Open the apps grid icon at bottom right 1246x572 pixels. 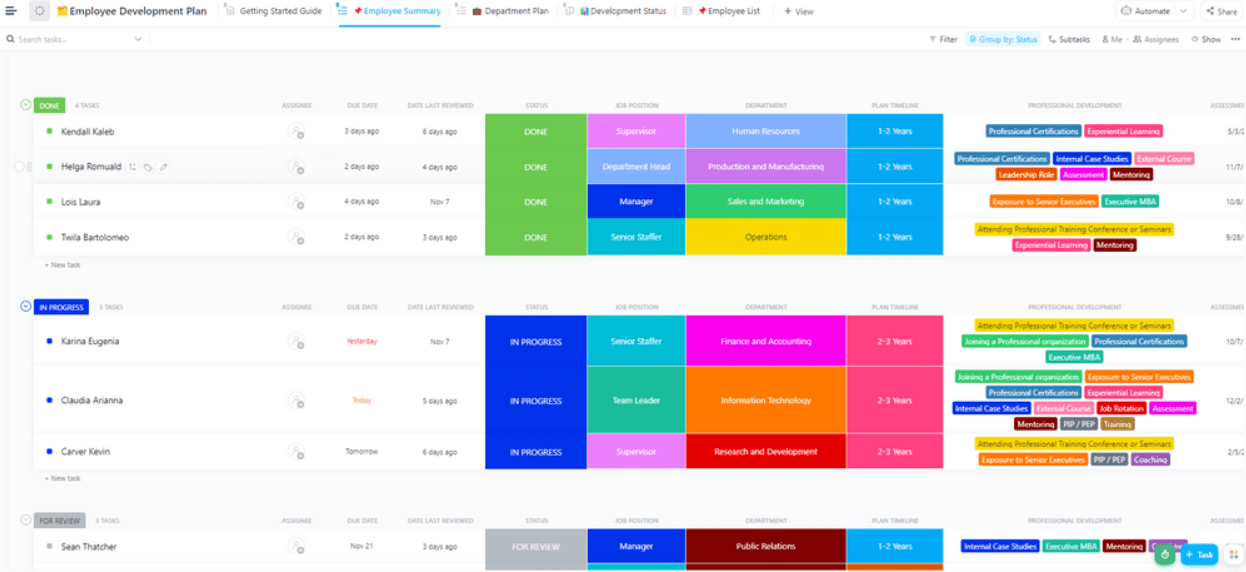click(x=1233, y=554)
